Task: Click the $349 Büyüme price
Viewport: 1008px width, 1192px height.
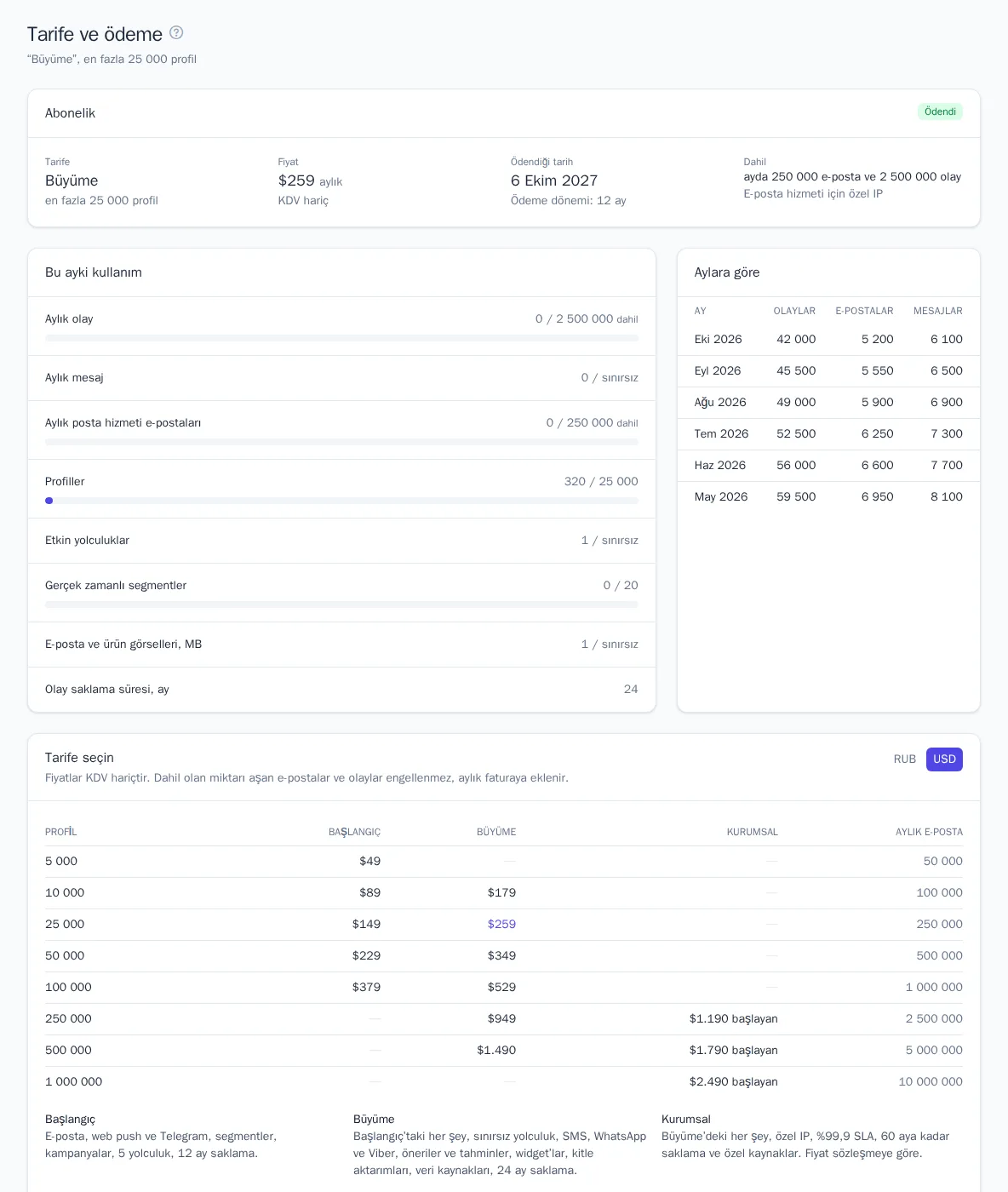Action: 501,956
